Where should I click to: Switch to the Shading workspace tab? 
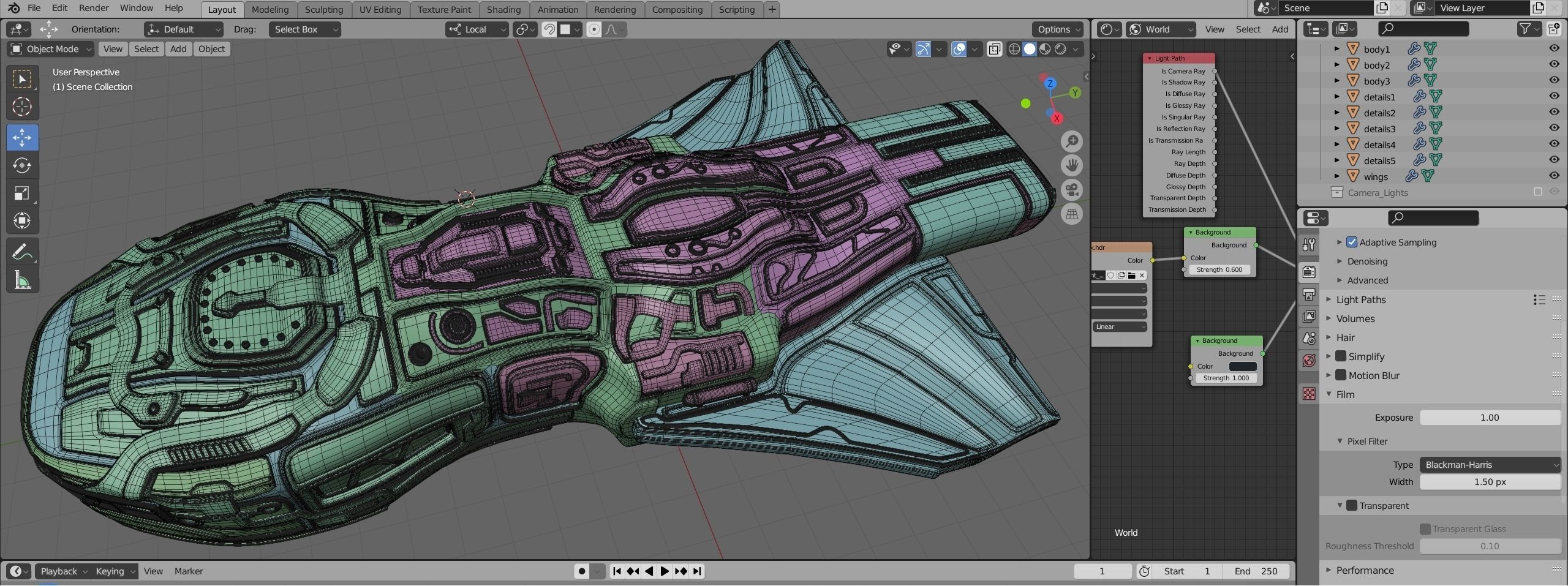(x=503, y=9)
